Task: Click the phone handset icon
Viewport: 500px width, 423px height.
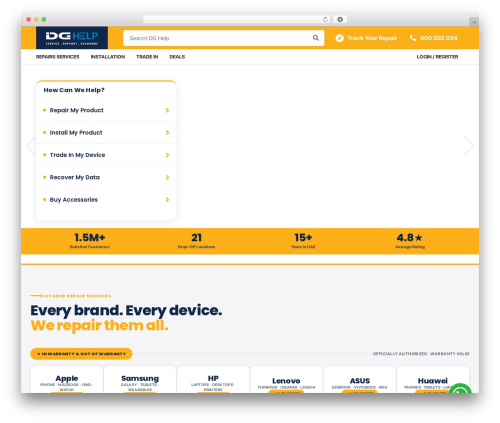Action: coord(413,38)
